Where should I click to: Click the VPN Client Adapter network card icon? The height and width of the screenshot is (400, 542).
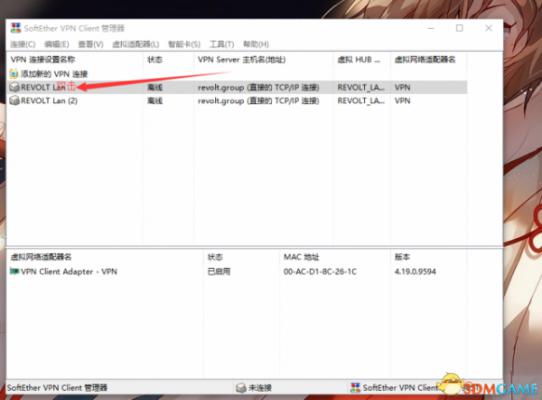coord(14,271)
